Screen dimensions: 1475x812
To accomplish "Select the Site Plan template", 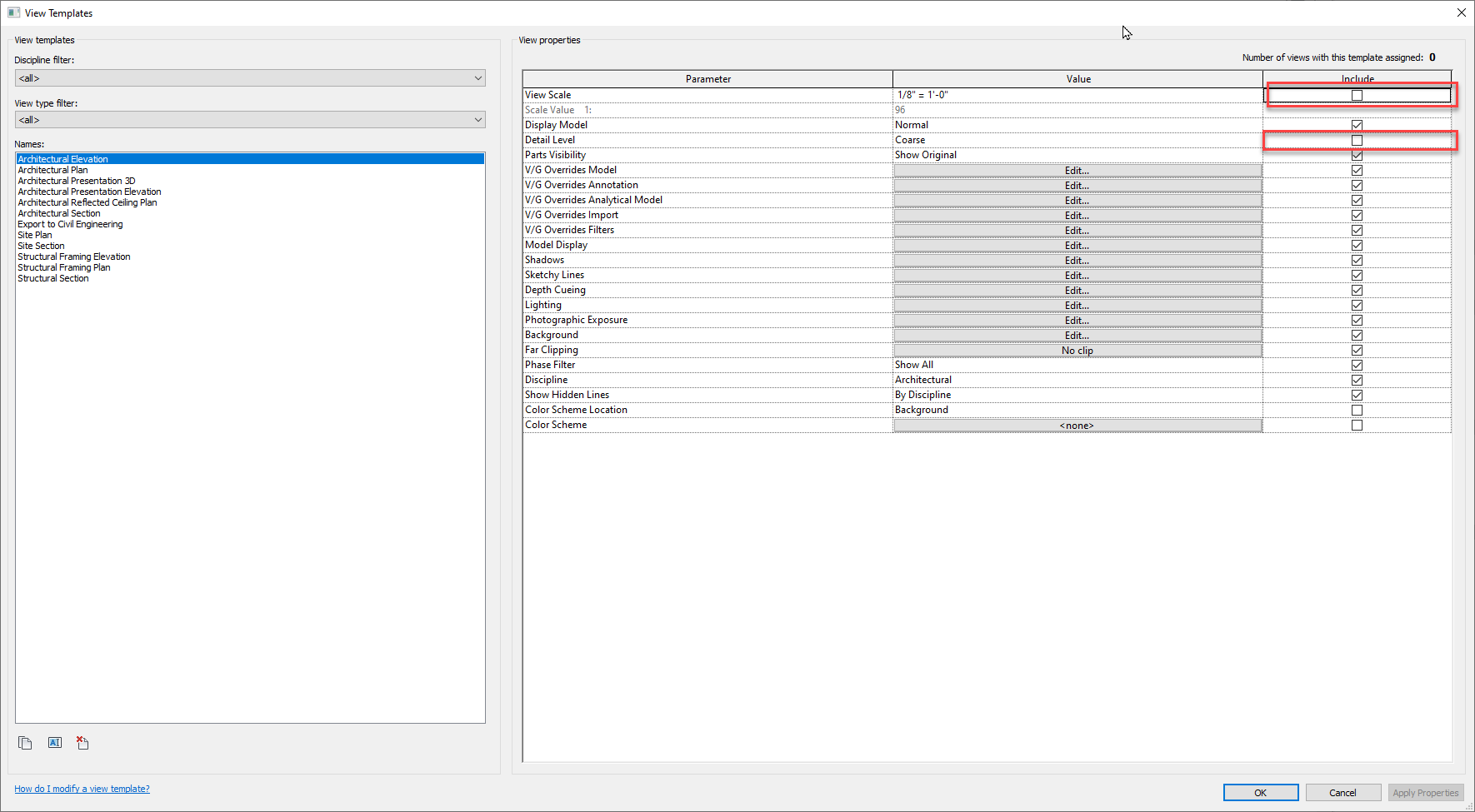I will point(34,234).
